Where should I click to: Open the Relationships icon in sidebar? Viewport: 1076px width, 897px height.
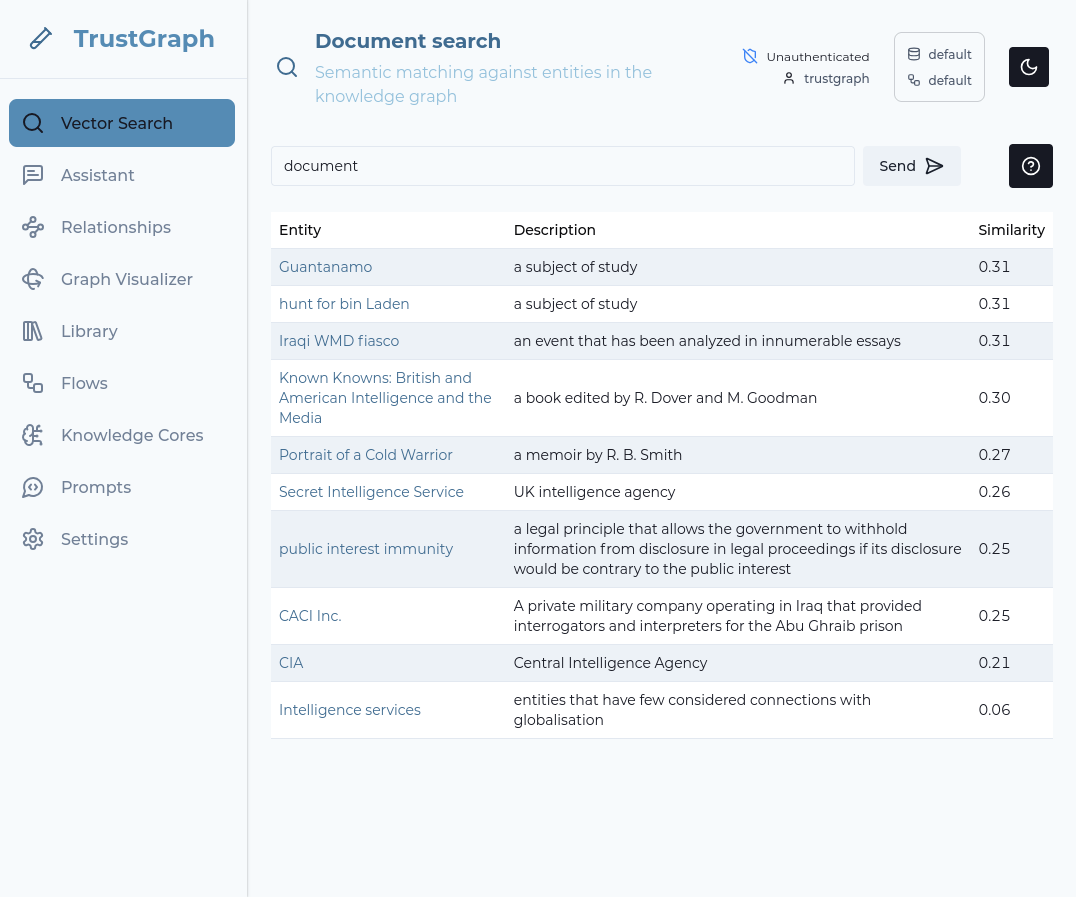33,227
